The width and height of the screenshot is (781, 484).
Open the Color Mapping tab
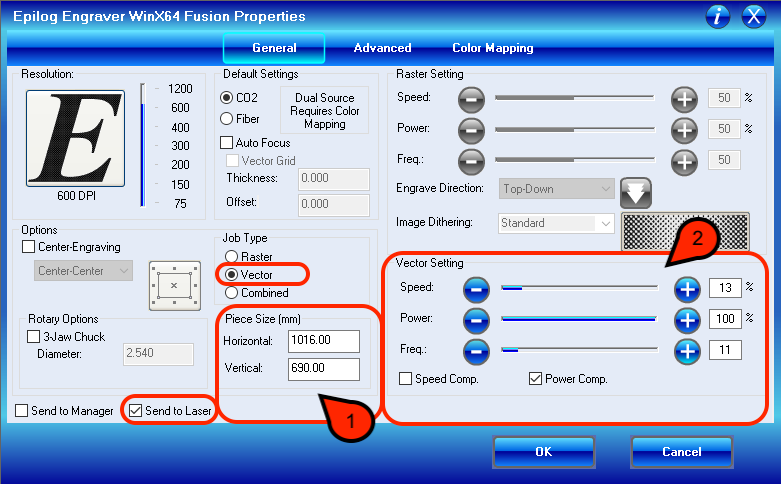[492, 48]
